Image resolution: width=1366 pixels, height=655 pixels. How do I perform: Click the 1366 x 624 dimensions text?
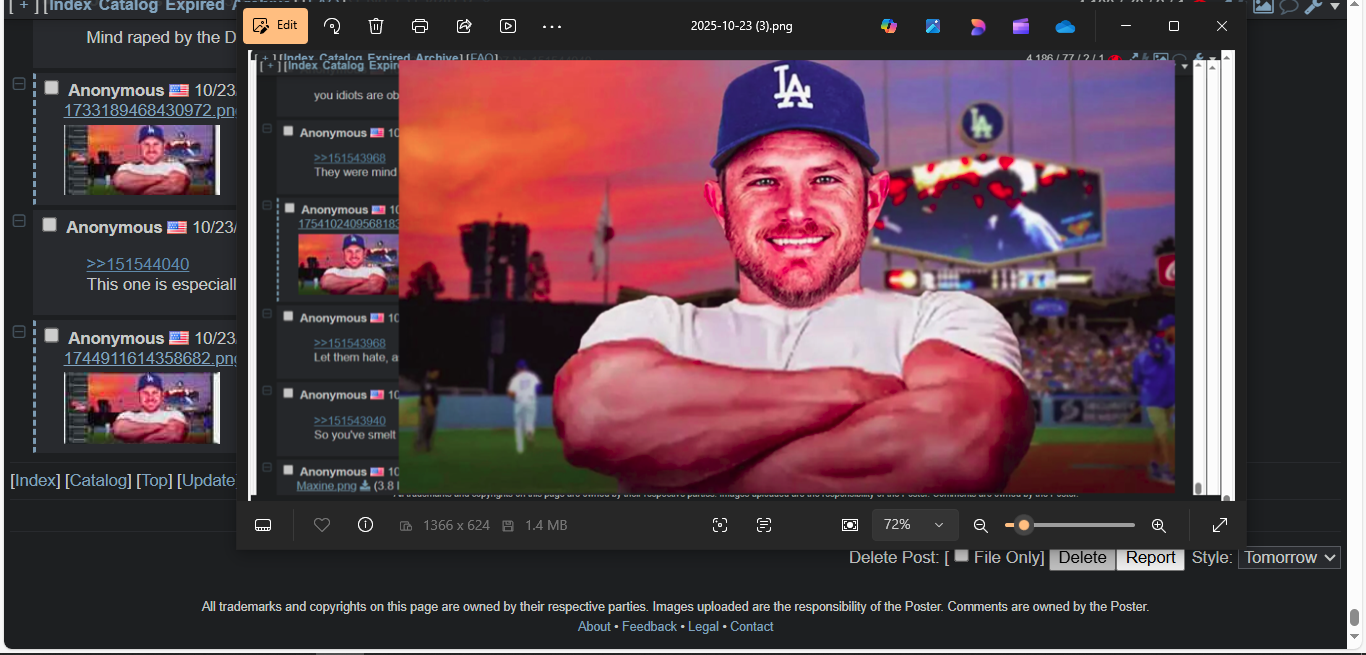tap(456, 525)
